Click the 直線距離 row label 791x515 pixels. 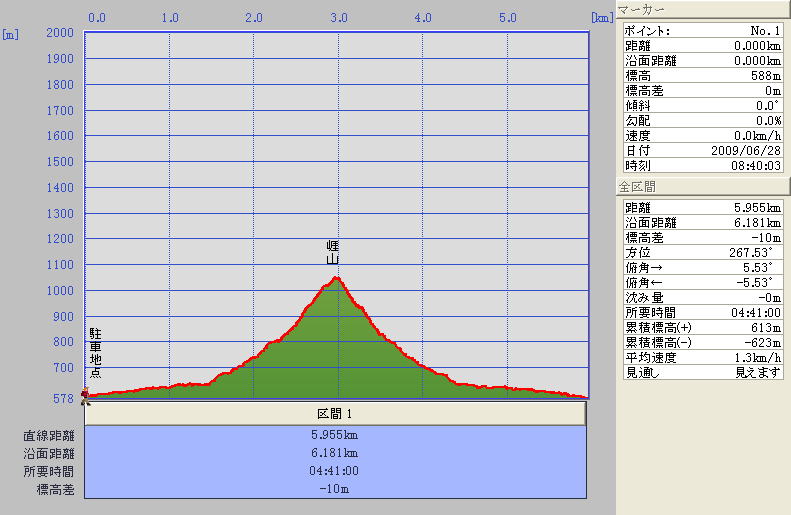click(x=49, y=436)
